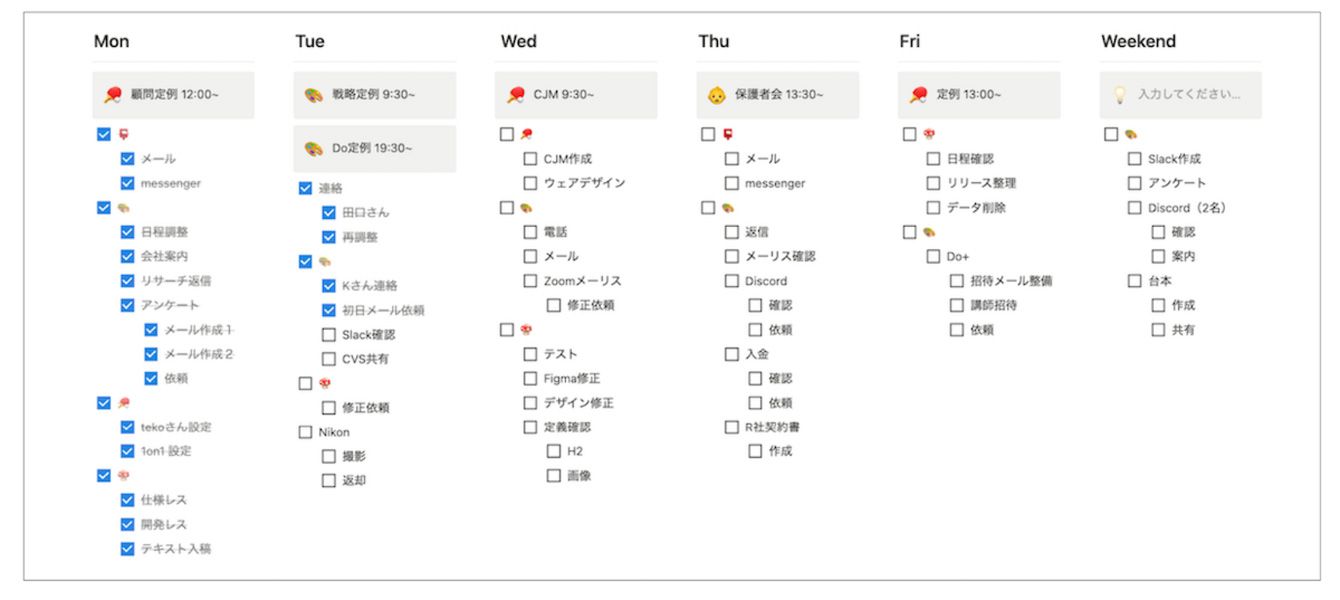Tick the Figma修正 checkbox
1340x600 pixels.
[x=531, y=378]
